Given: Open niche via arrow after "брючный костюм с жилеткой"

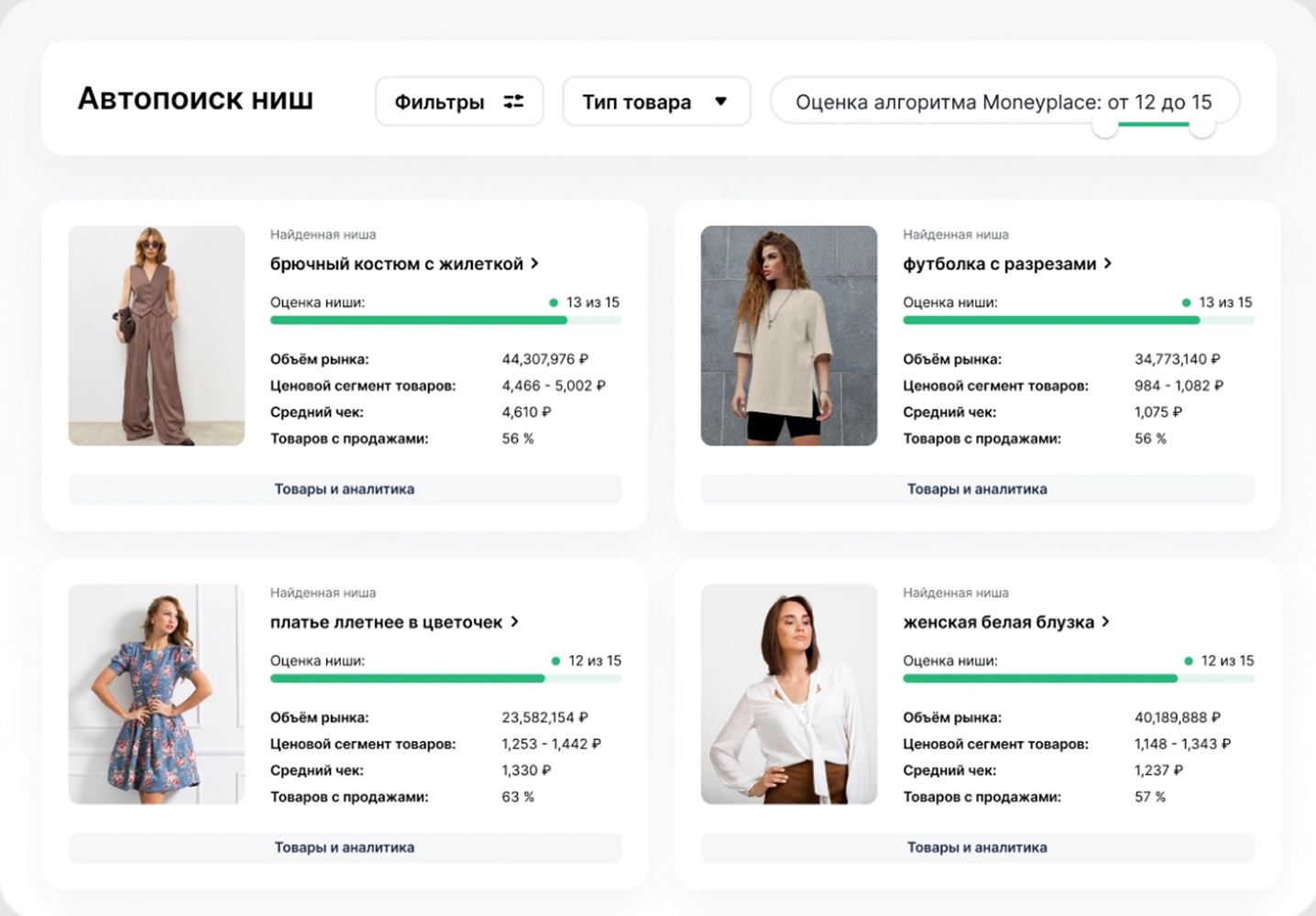Looking at the screenshot, I should [533, 263].
